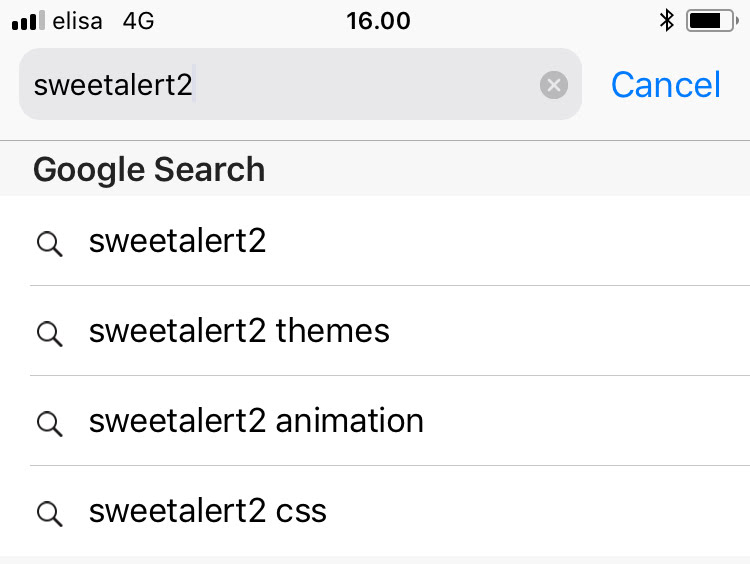Clear the search text with the X icon
750x564 pixels.
point(554,85)
